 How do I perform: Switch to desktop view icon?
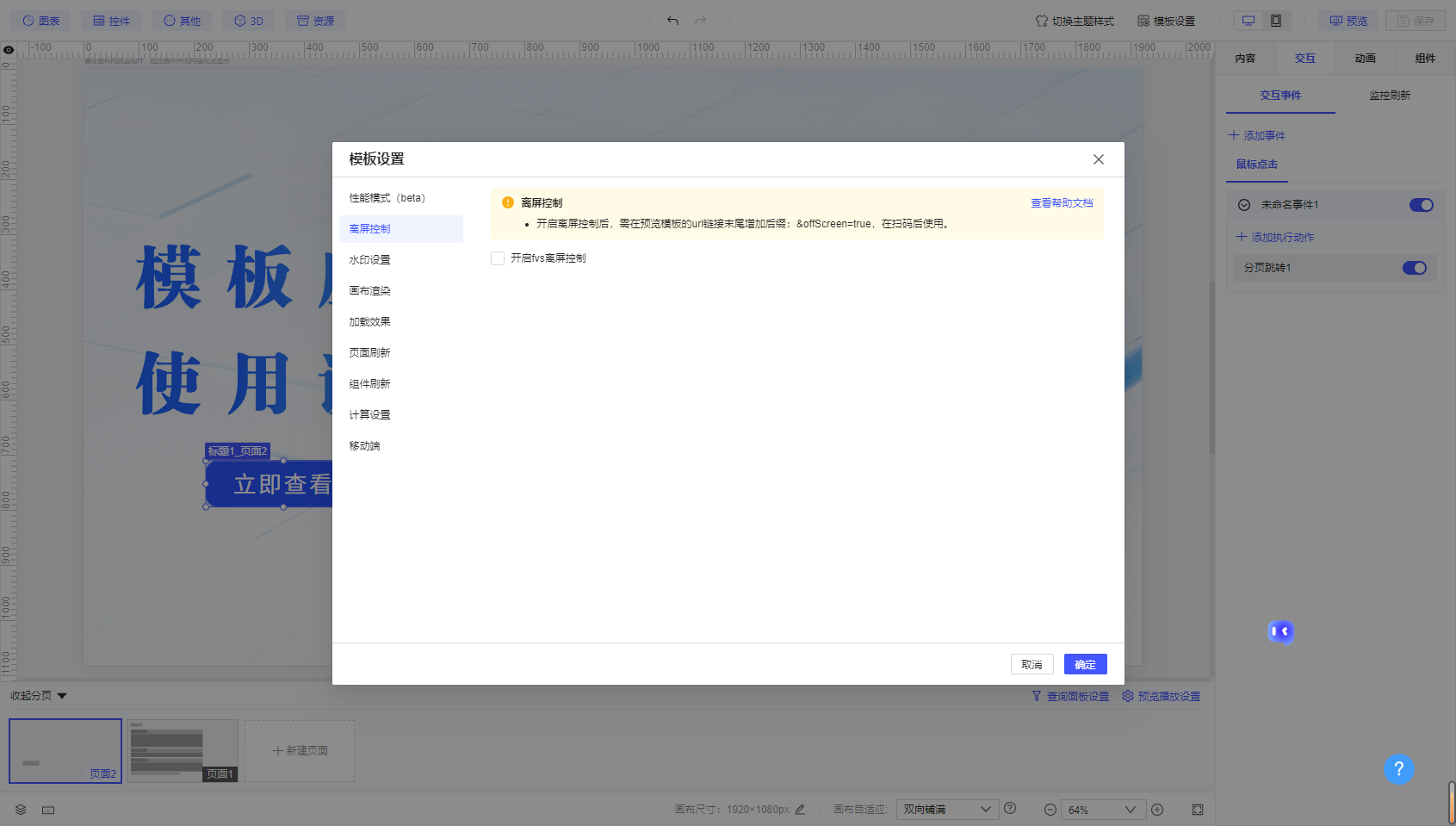click(x=1248, y=21)
